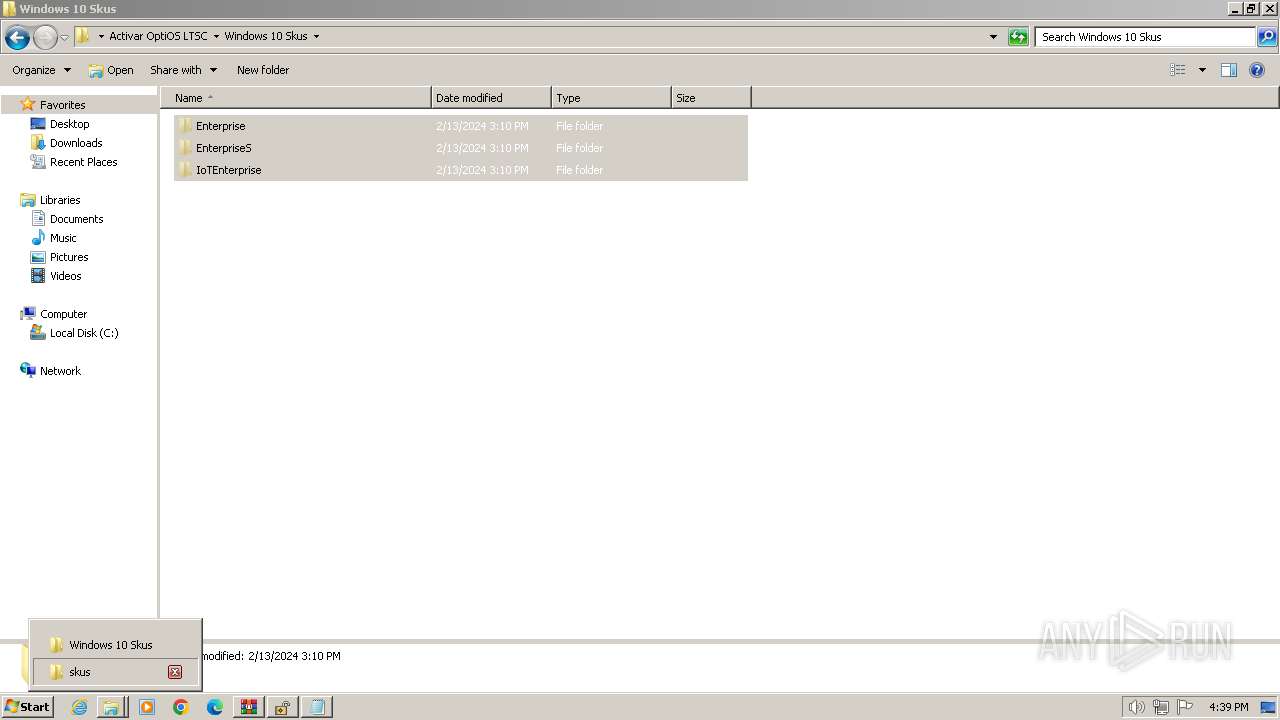Select Computer in the navigation pane
The image size is (1280, 720).
pyautogui.click(x=63, y=314)
